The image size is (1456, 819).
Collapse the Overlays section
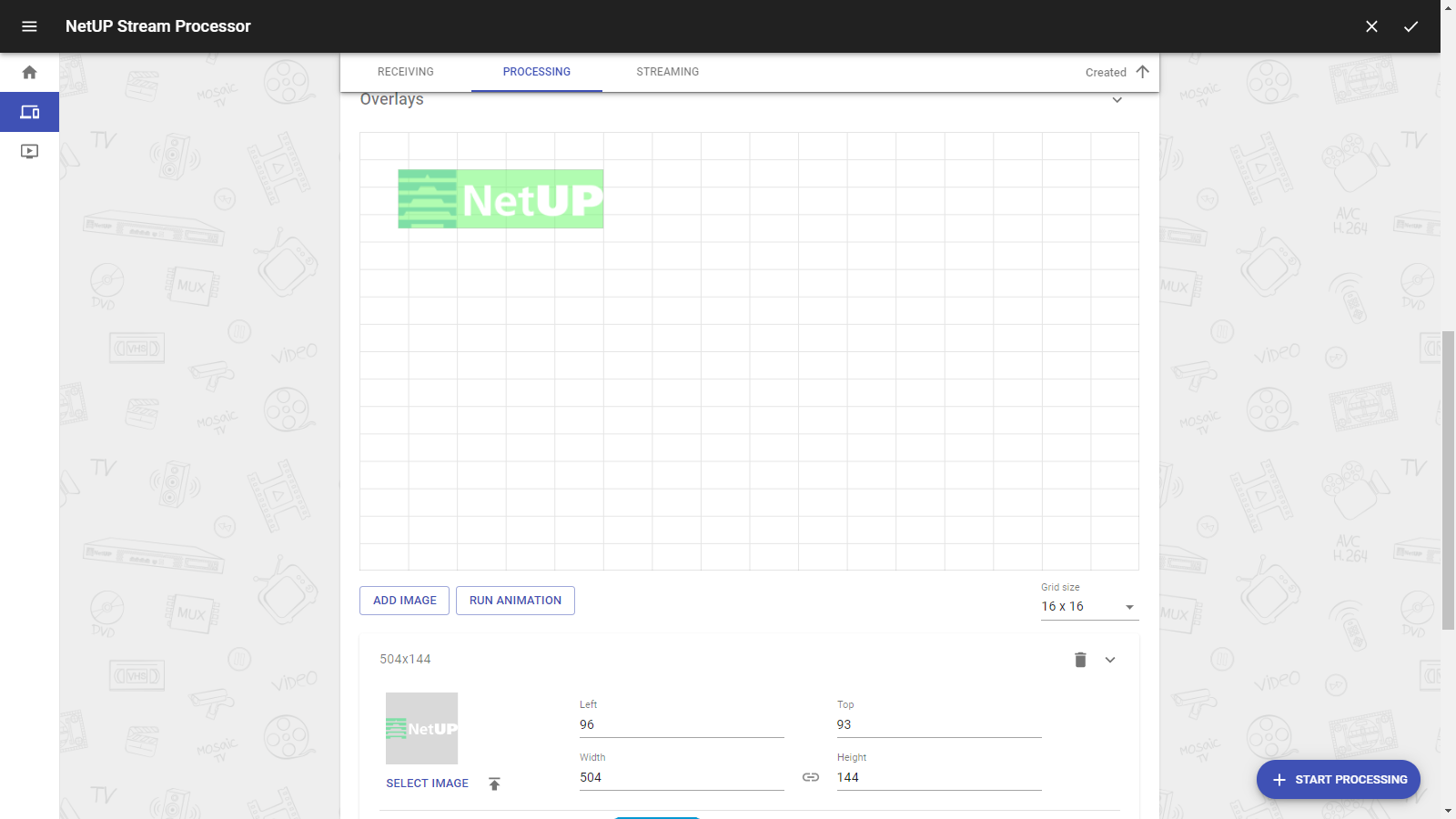[x=1117, y=99]
